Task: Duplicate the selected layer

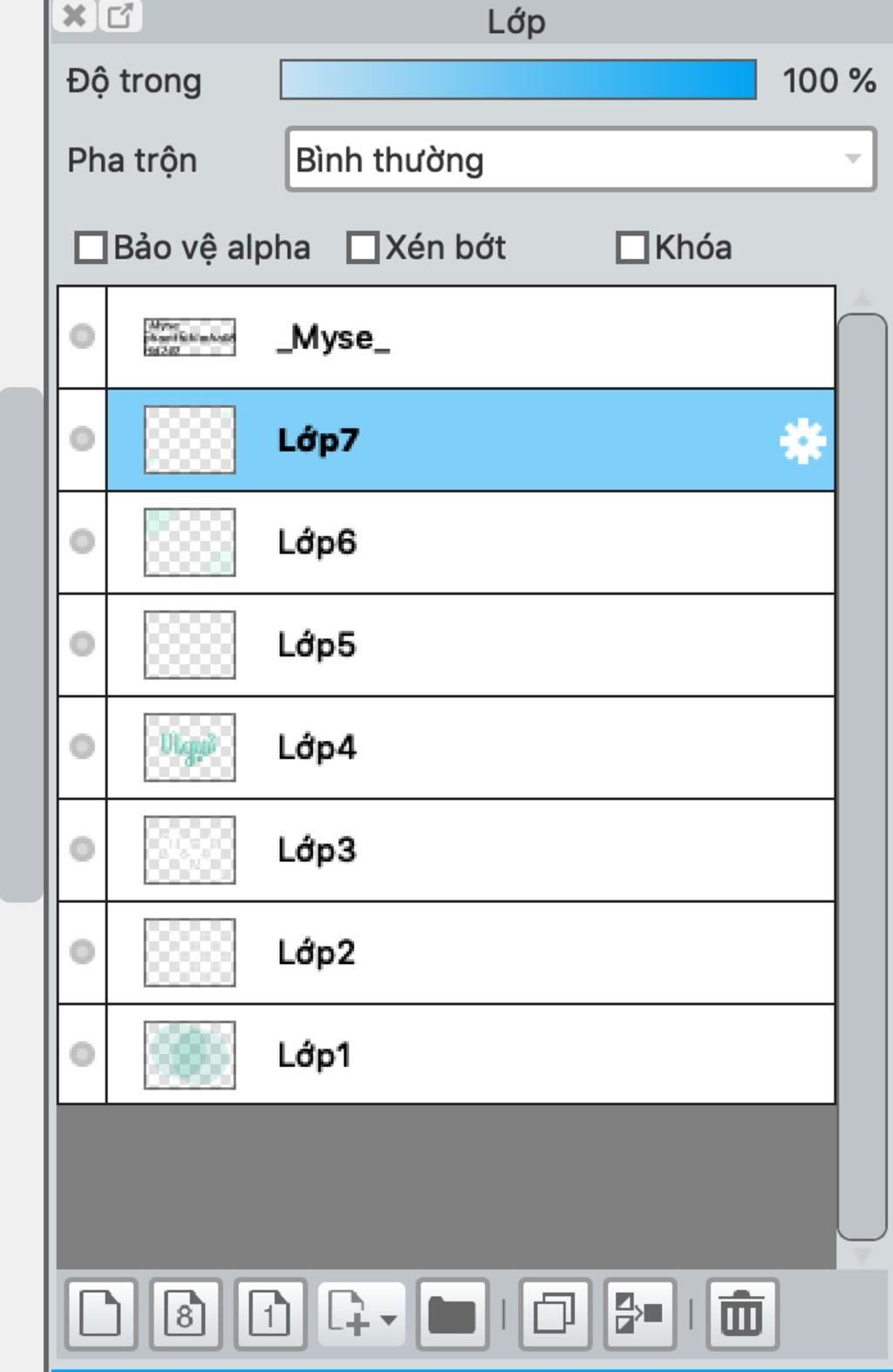Action: (x=555, y=1314)
